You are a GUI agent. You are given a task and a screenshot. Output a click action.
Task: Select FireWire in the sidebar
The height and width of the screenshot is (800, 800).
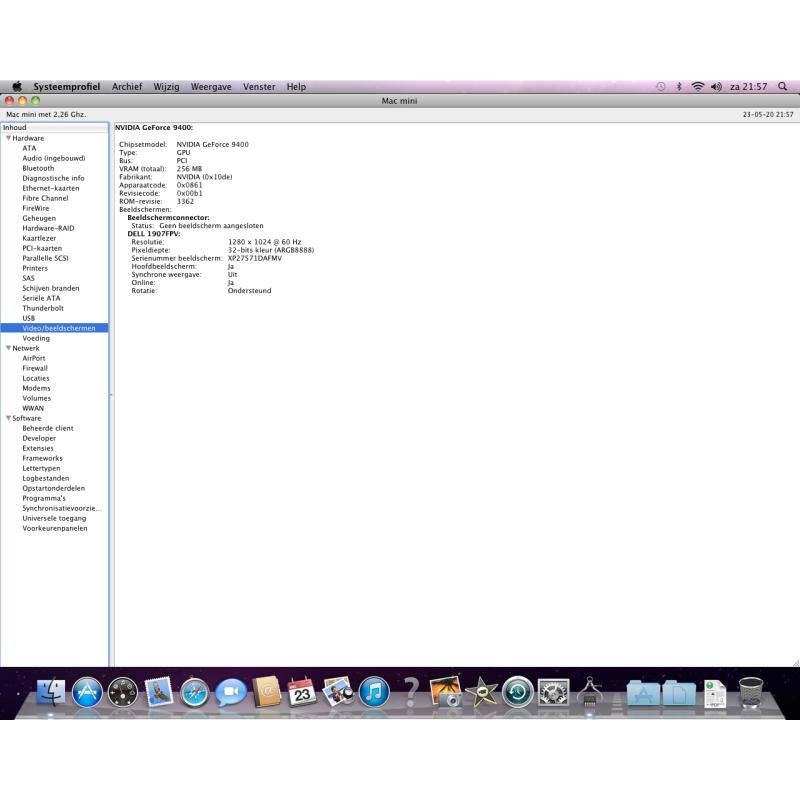[x=36, y=208]
